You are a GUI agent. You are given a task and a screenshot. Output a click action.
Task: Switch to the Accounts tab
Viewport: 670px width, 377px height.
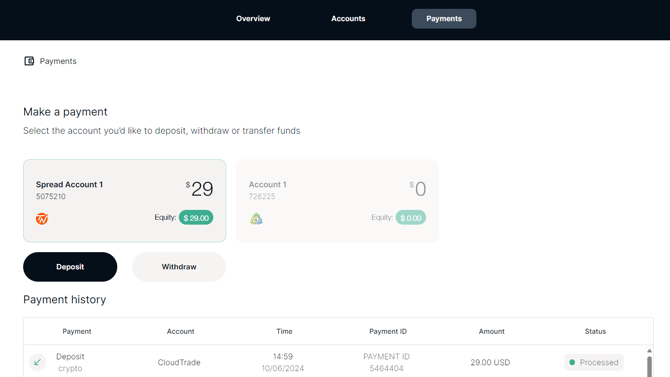[x=348, y=19]
